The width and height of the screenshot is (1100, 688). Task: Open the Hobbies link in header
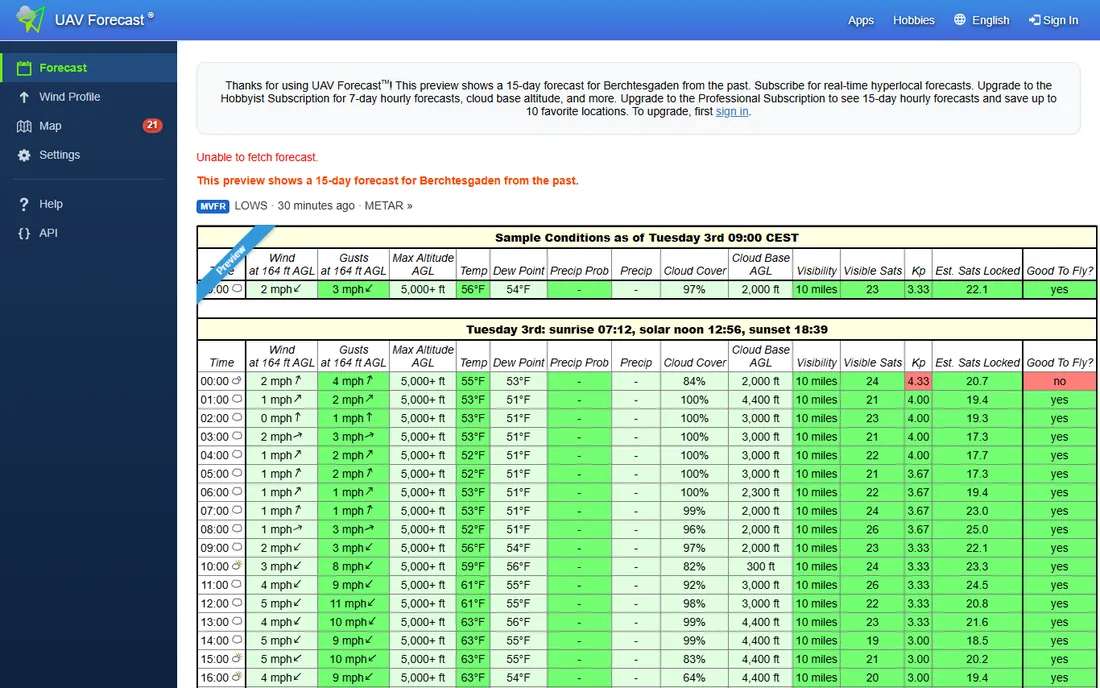(x=913, y=20)
